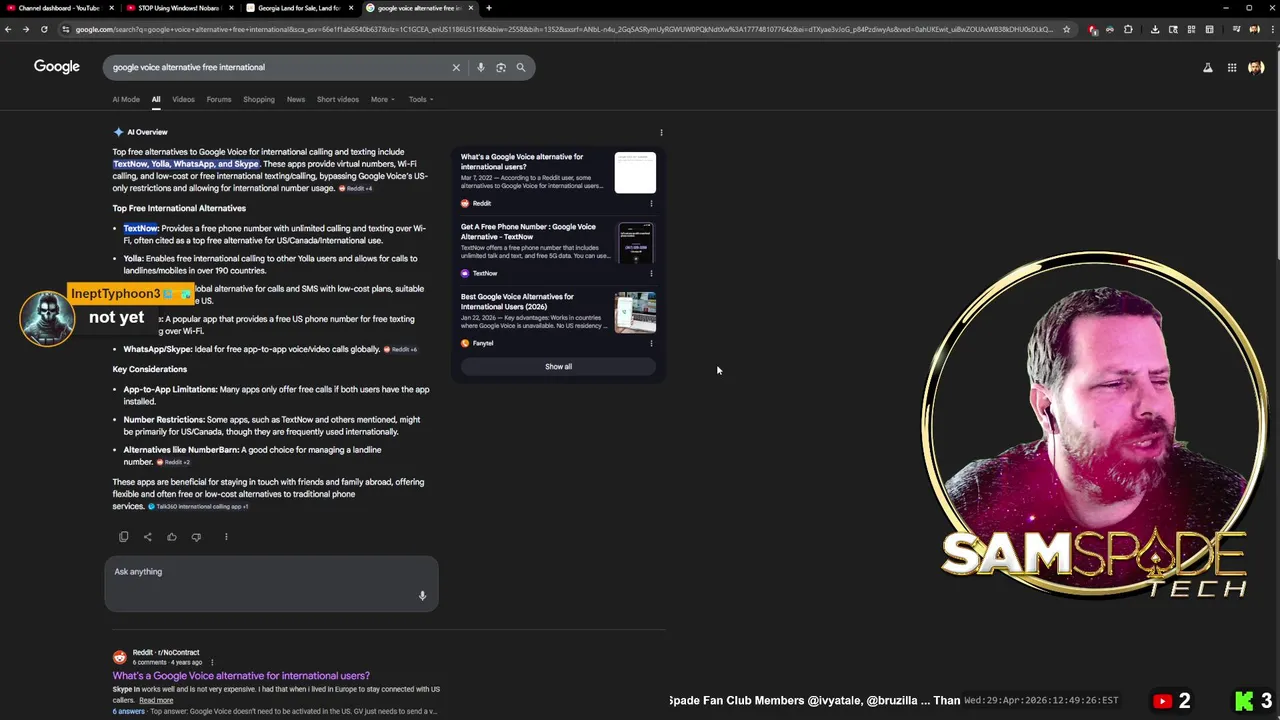Viewport: 1280px width, 720px height.
Task: Open the browser Extensions puzzle icon
Action: (x=1129, y=29)
